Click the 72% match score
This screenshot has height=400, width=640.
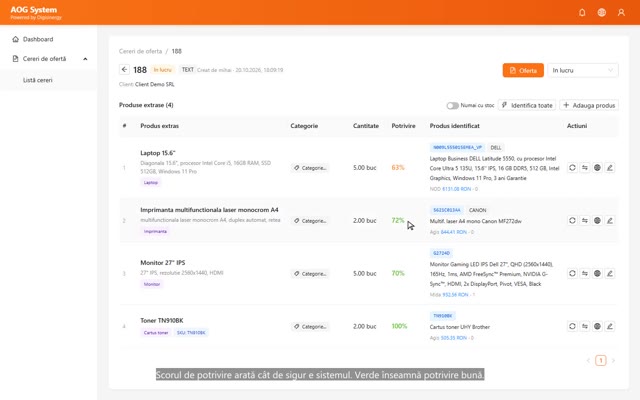pos(398,220)
